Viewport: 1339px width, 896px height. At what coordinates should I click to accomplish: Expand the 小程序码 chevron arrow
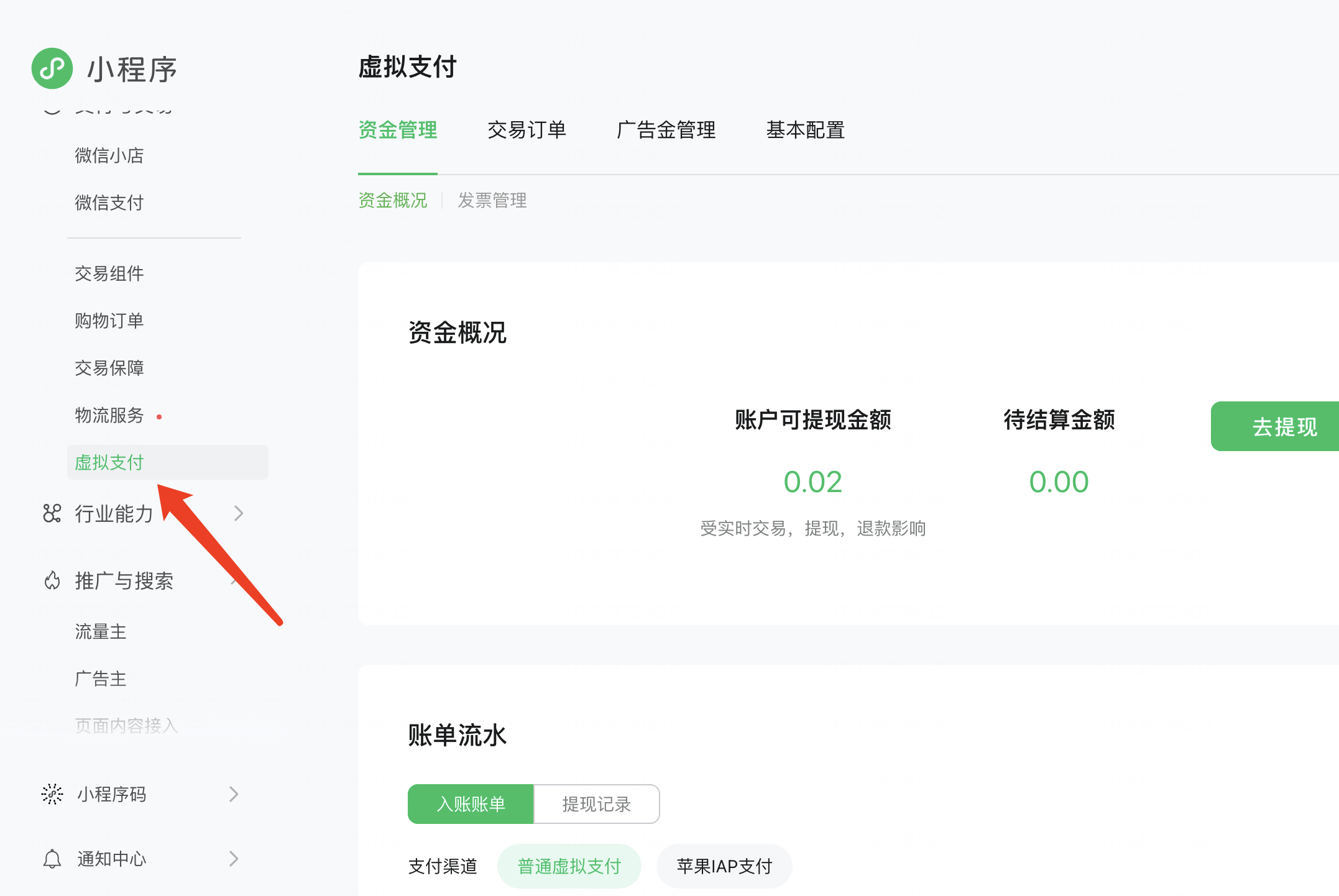tap(234, 794)
